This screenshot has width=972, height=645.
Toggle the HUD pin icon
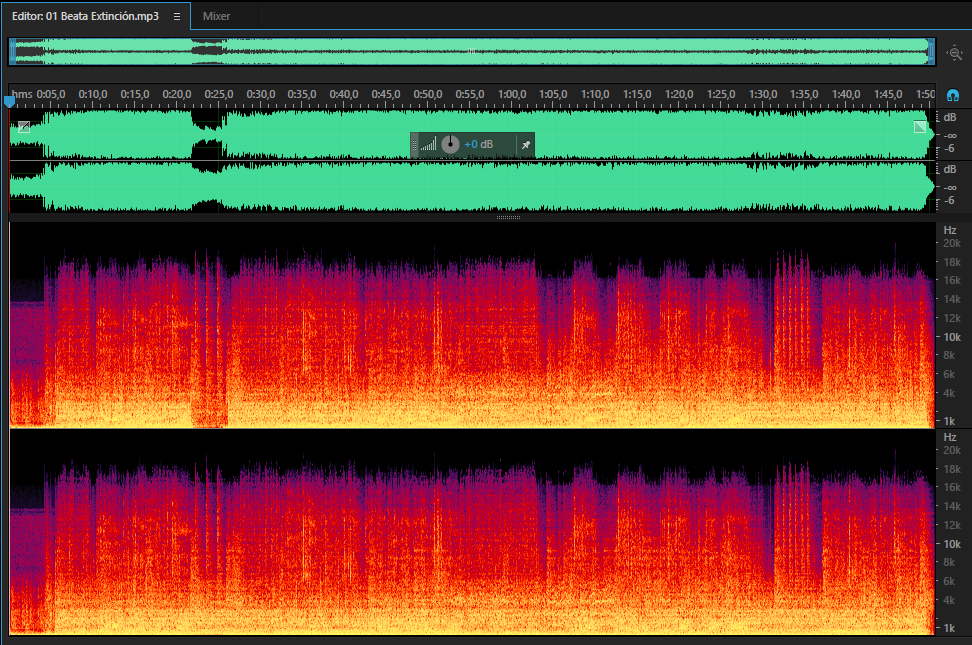[x=526, y=145]
